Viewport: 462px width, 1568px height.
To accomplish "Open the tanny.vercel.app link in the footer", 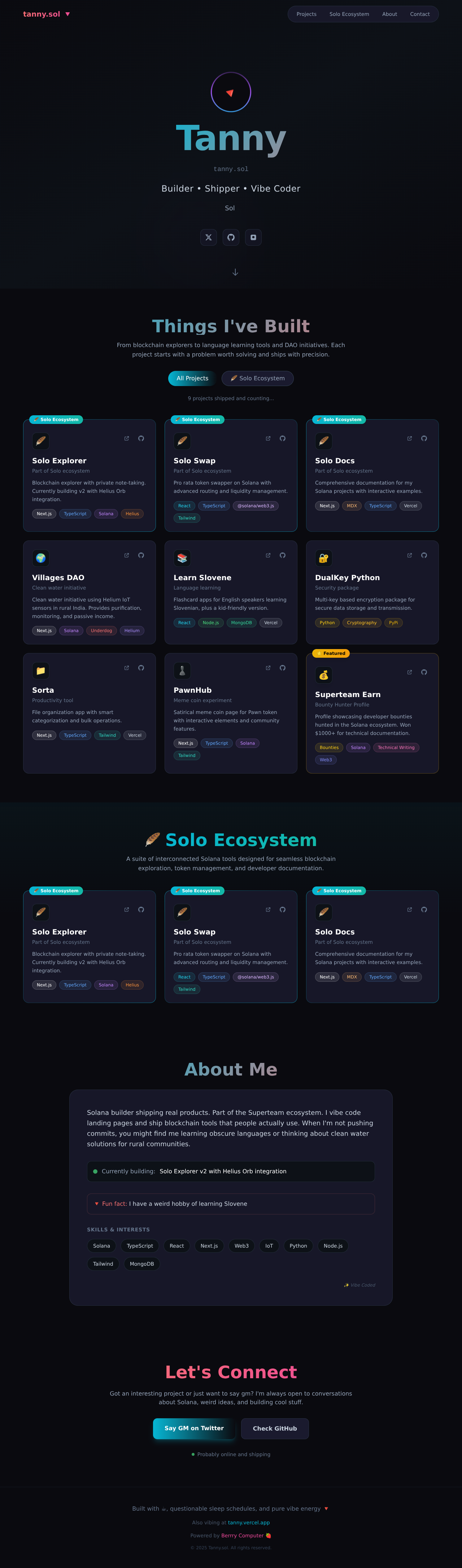I will point(249,1522).
